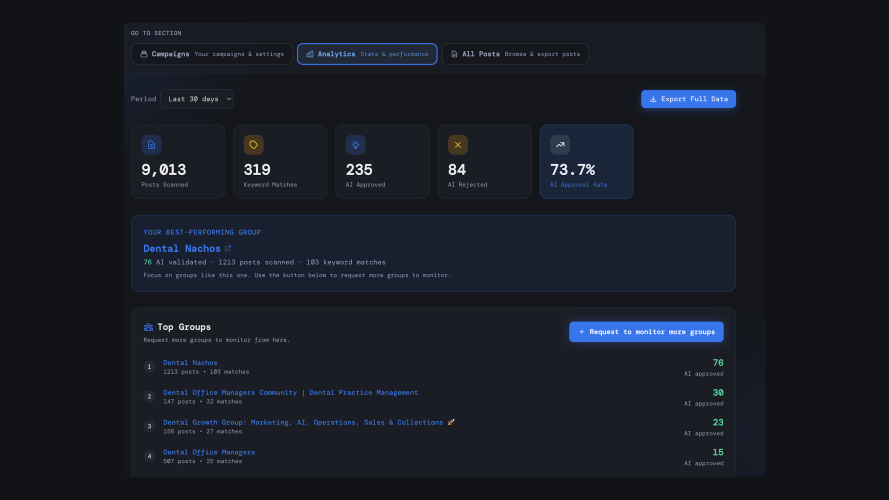Select the 235 AI Approved value
Image resolution: width=889 pixels, height=500 pixels.
[359, 170]
